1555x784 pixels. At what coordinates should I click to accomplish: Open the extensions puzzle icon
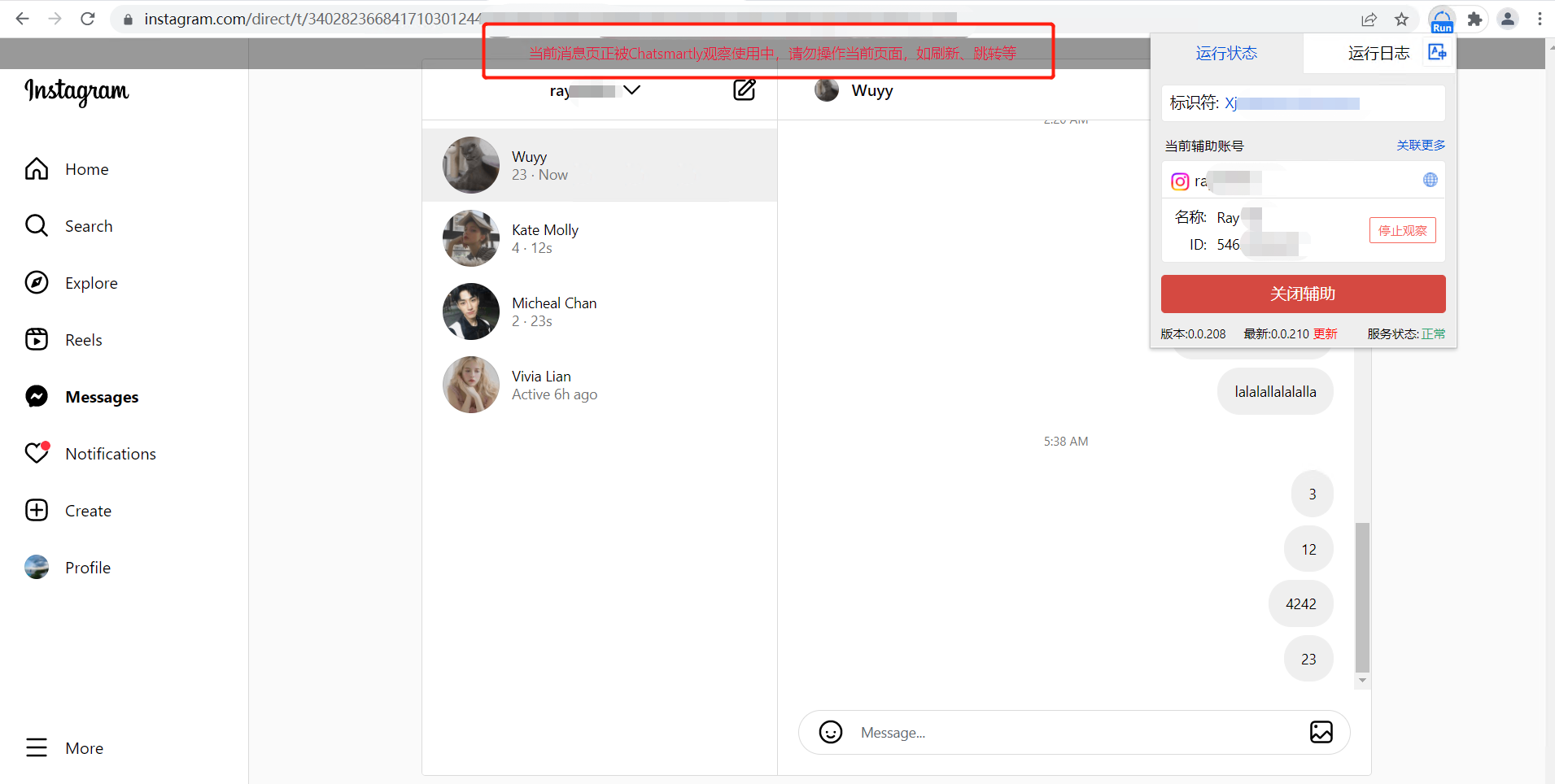(x=1474, y=19)
